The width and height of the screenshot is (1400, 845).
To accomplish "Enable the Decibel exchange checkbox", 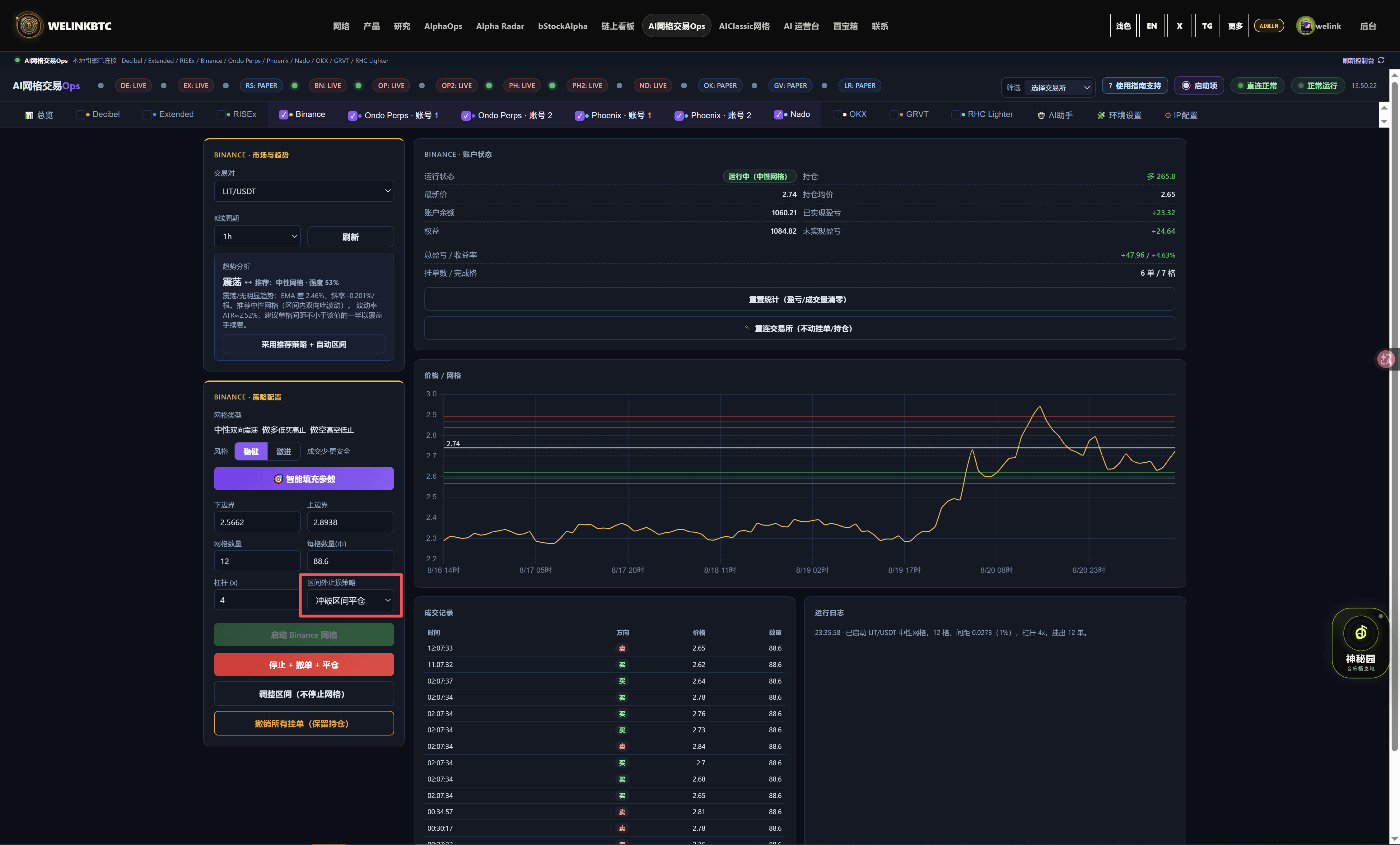I will point(80,115).
